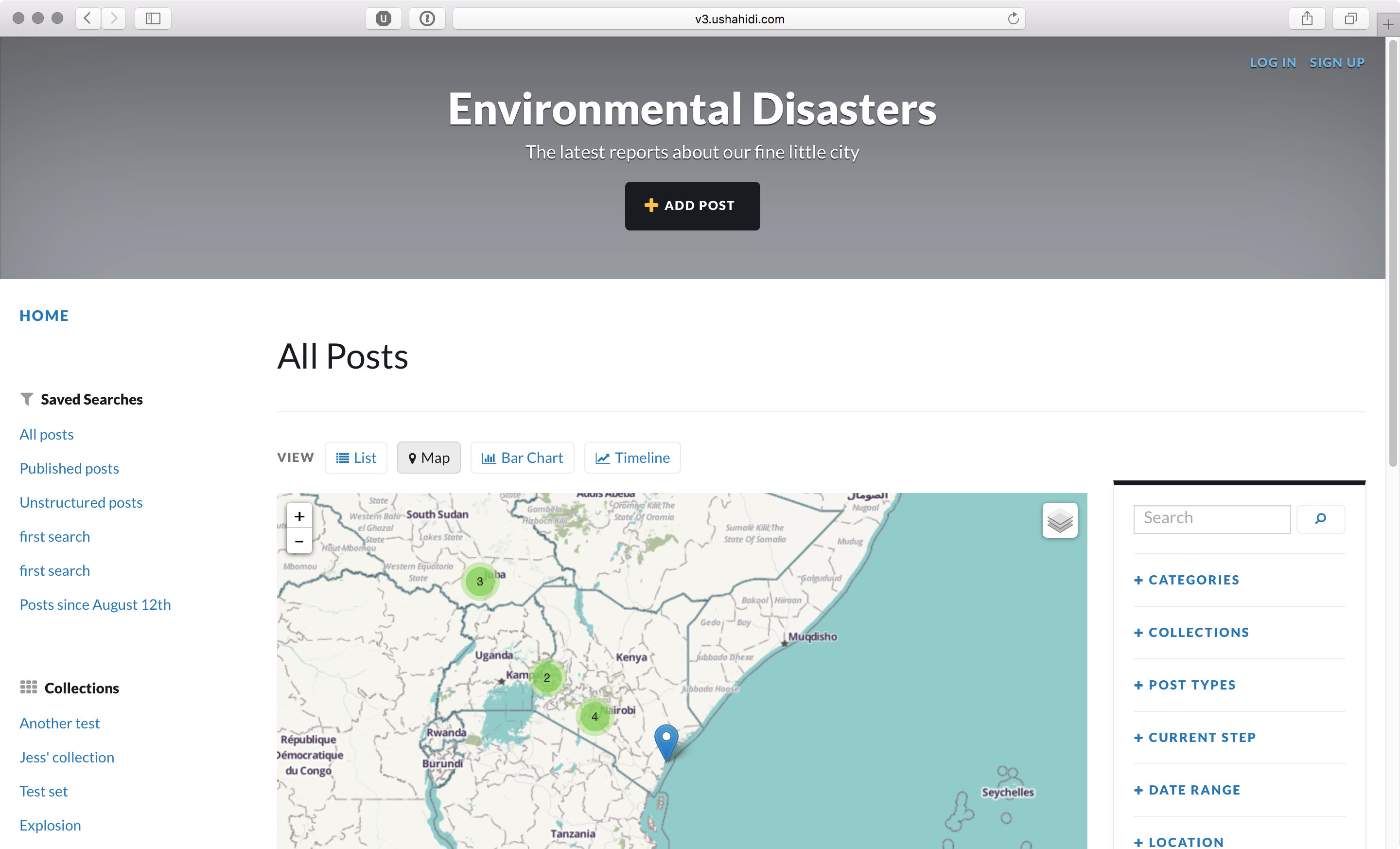1400x849 pixels.
Task: Select the 'first search' saved search
Action: (54, 536)
